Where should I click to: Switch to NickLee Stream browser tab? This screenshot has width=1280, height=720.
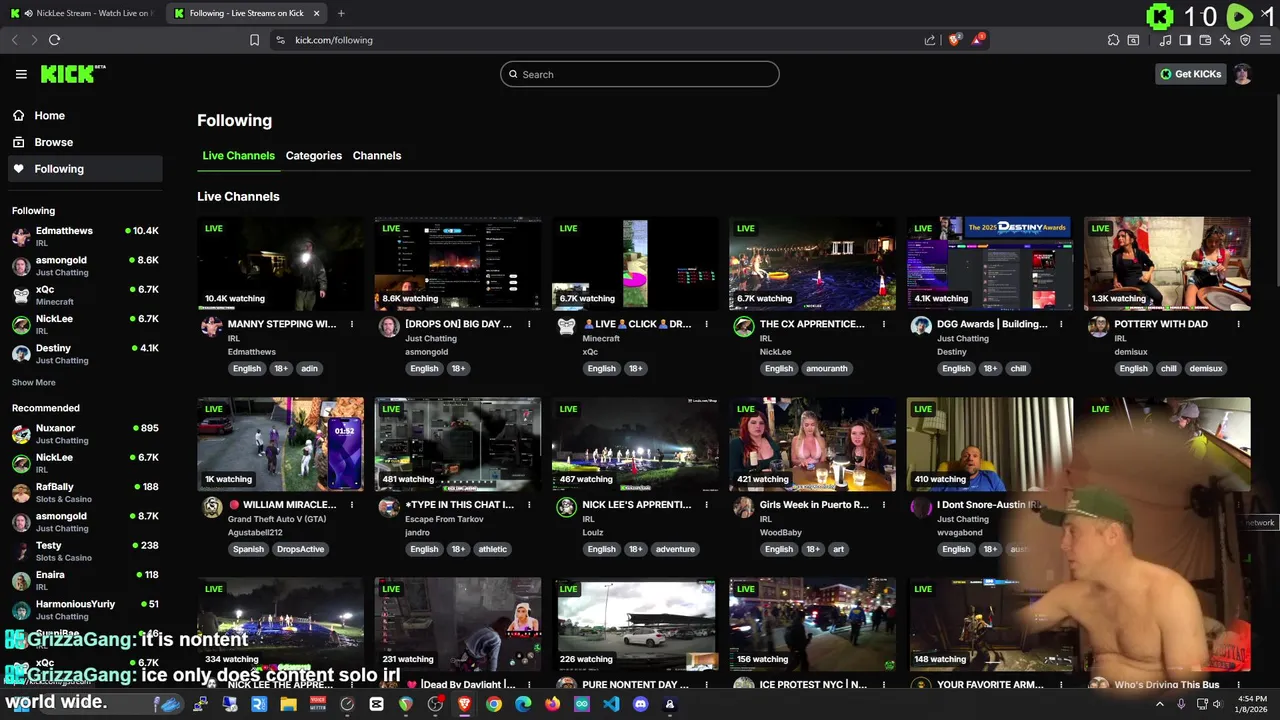(x=83, y=13)
